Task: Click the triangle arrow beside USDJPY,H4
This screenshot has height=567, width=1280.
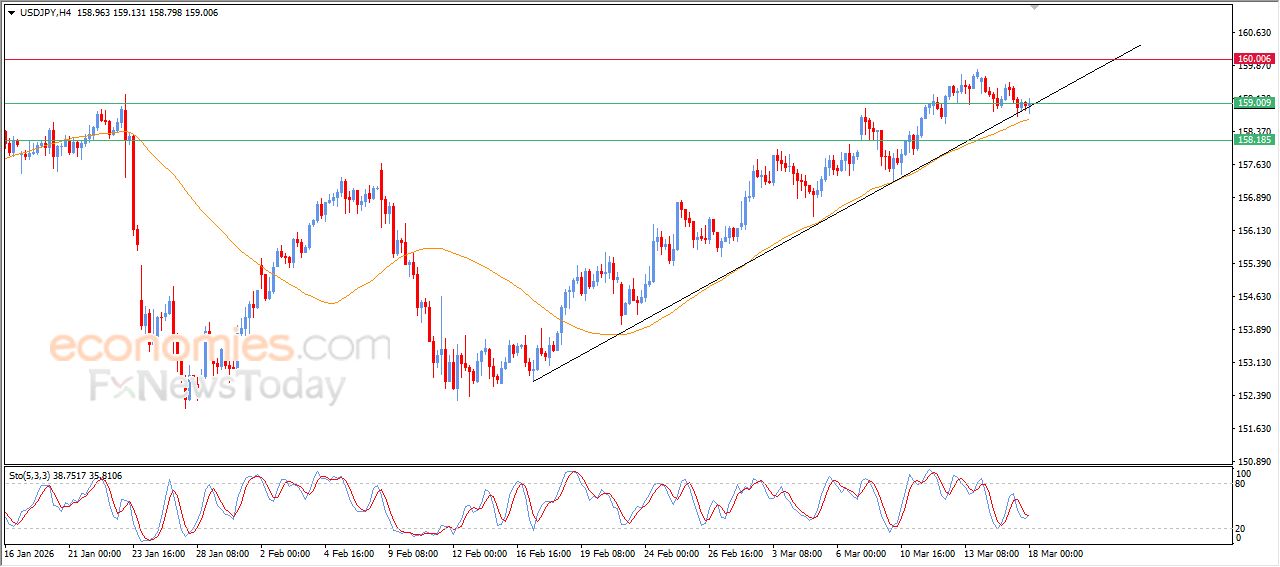Action: 11,13
